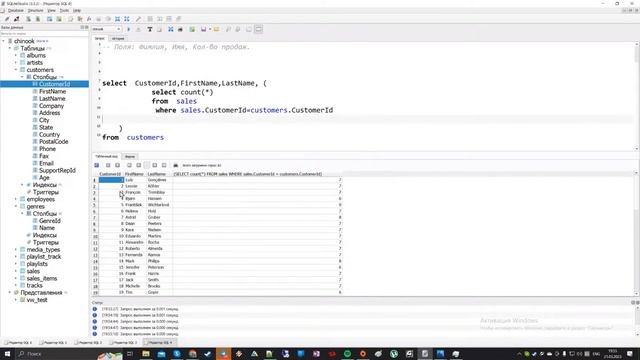Image resolution: width=640 pixels, height=360 pixels.
Task: Select the sales_items table in tree
Action: click(42, 278)
